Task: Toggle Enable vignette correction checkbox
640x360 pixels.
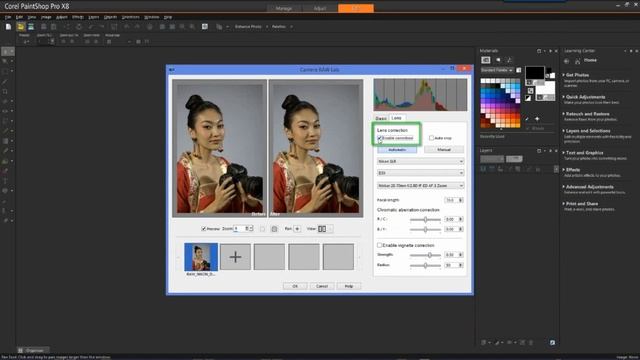Action: coord(380,245)
